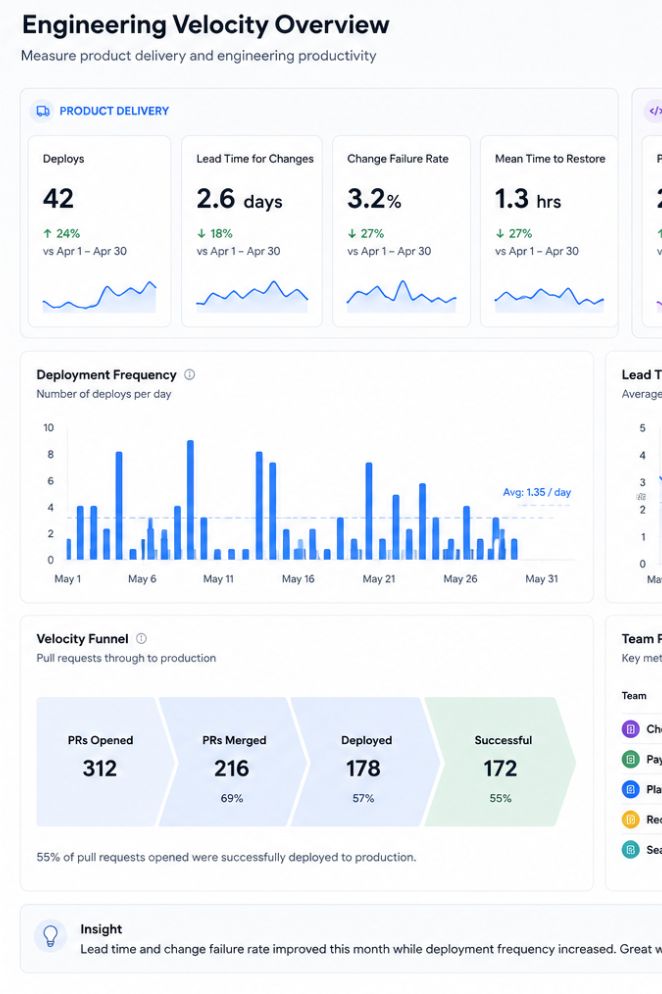Select the PRs Merged funnel stage
This screenshot has width=662, height=994.
click(232, 762)
